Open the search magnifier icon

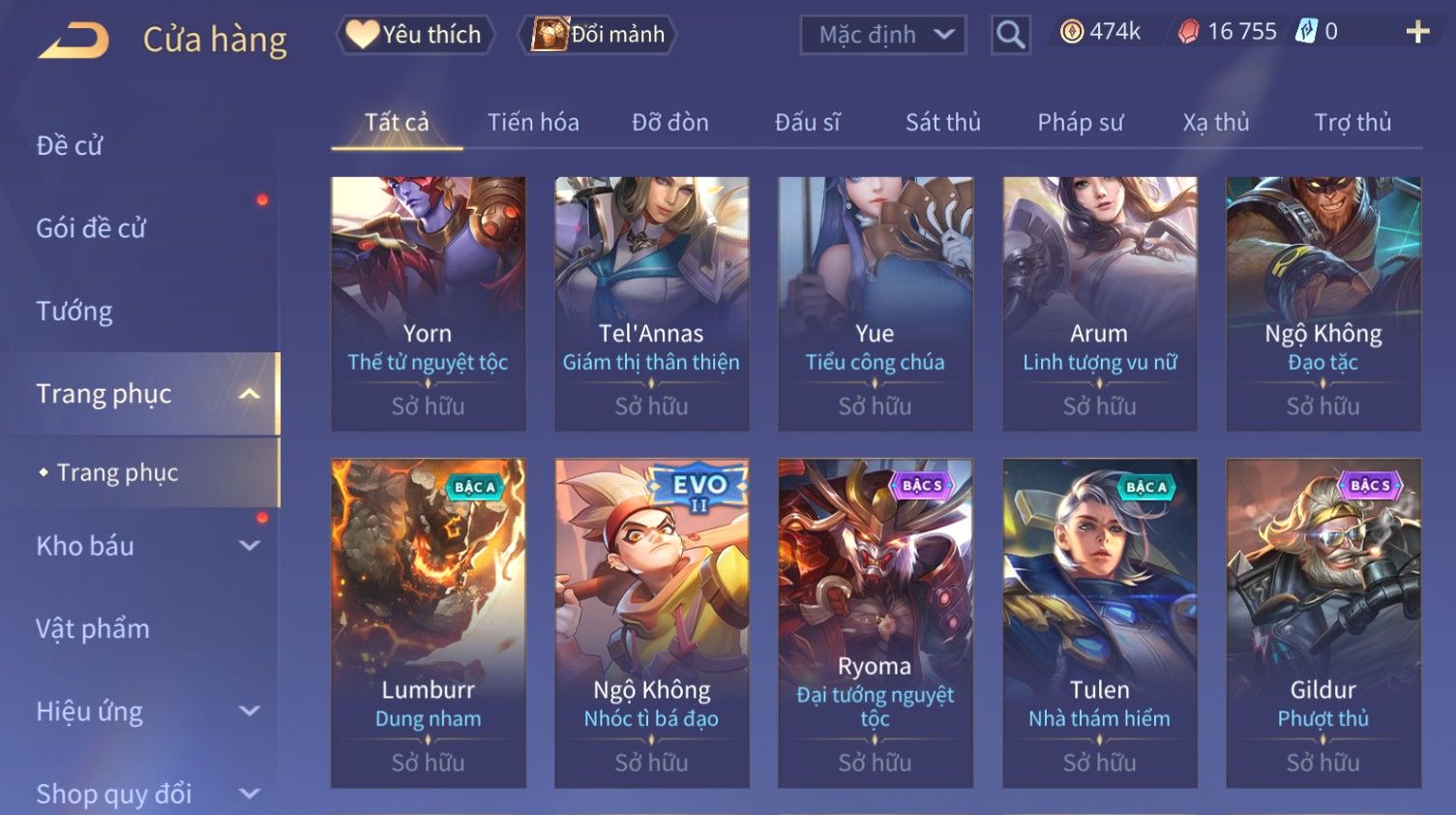pos(1010,35)
